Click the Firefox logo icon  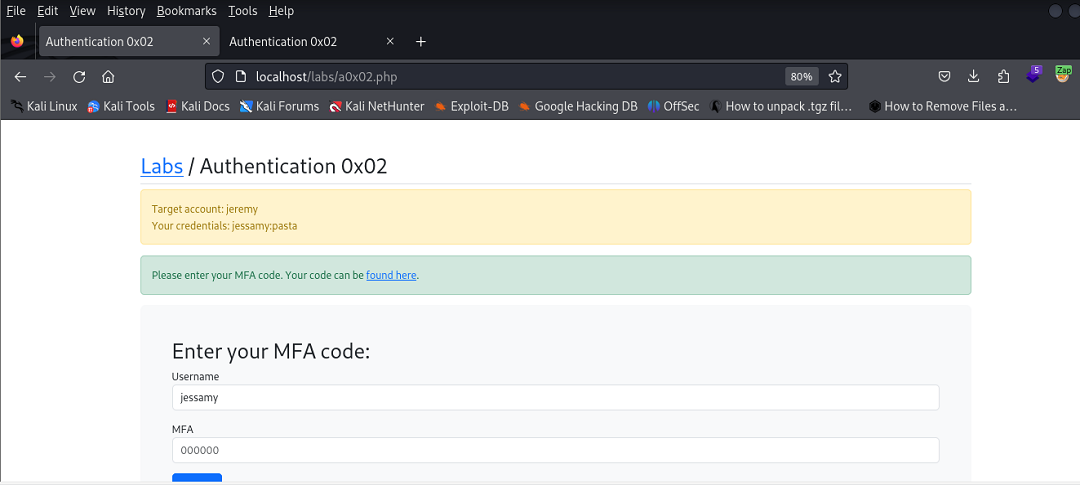[17, 41]
